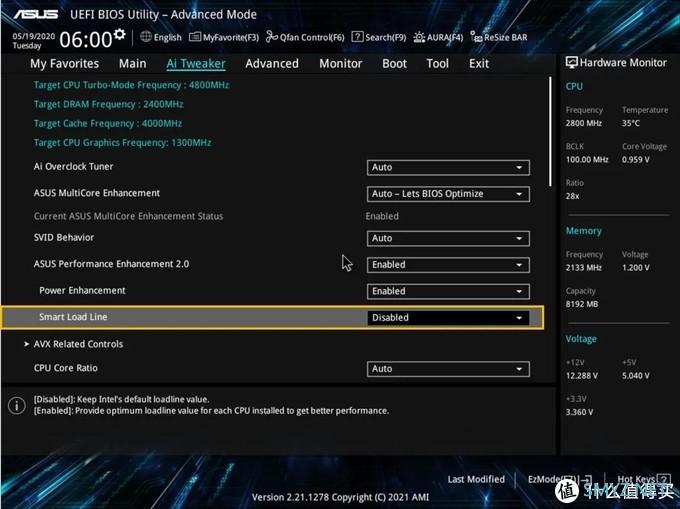Screen dimensions: 680x509
Task: Open Hot Keys help
Action: [644, 480]
